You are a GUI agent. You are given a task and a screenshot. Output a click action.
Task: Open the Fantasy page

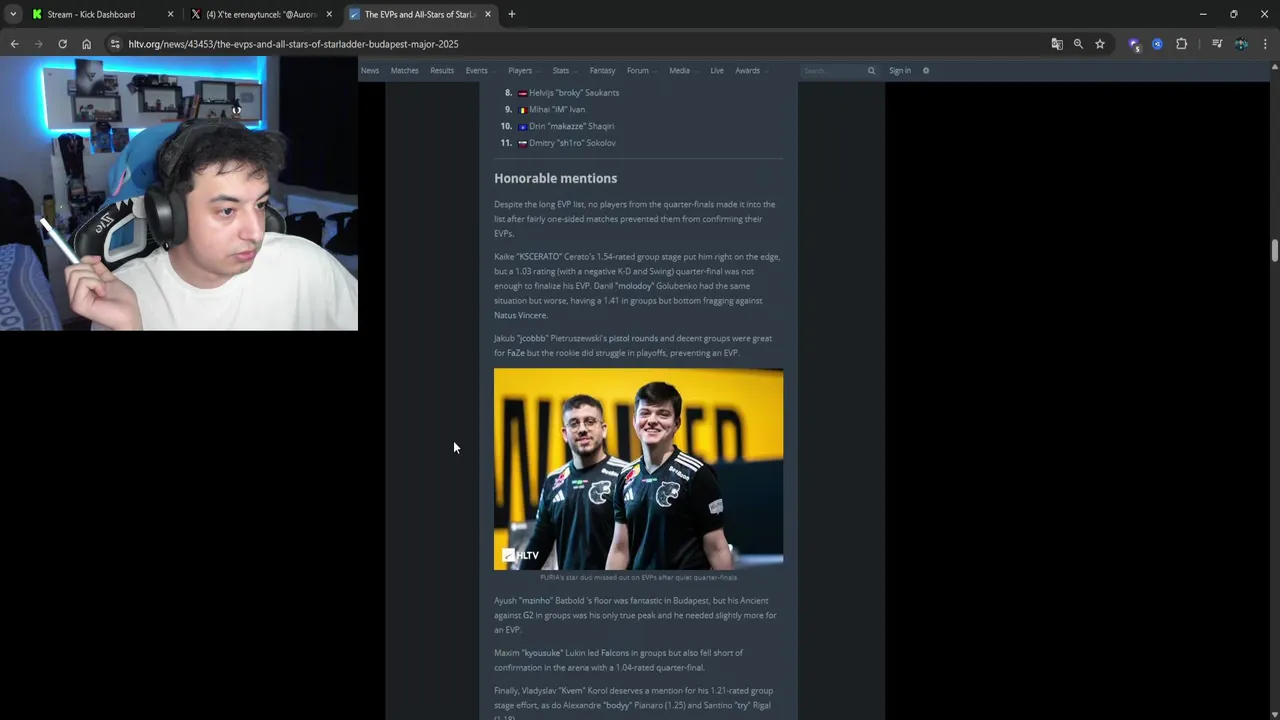[x=602, y=71]
